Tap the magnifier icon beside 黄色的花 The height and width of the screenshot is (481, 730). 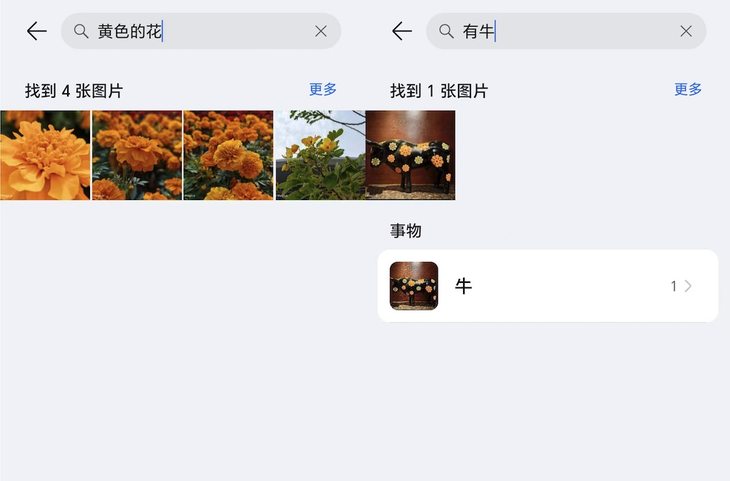[81, 31]
